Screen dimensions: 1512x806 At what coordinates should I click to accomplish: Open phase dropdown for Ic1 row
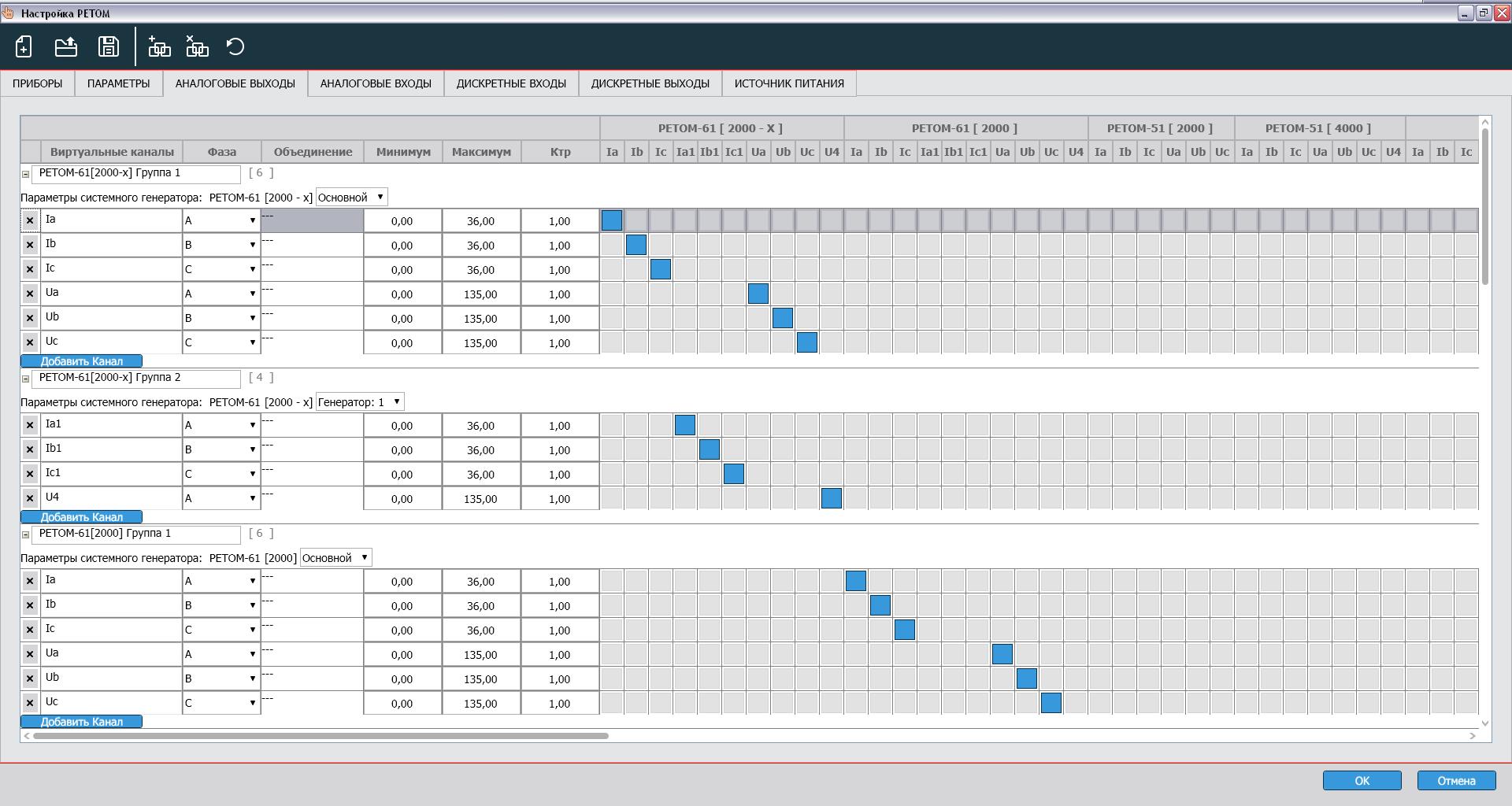click(221, 475)
